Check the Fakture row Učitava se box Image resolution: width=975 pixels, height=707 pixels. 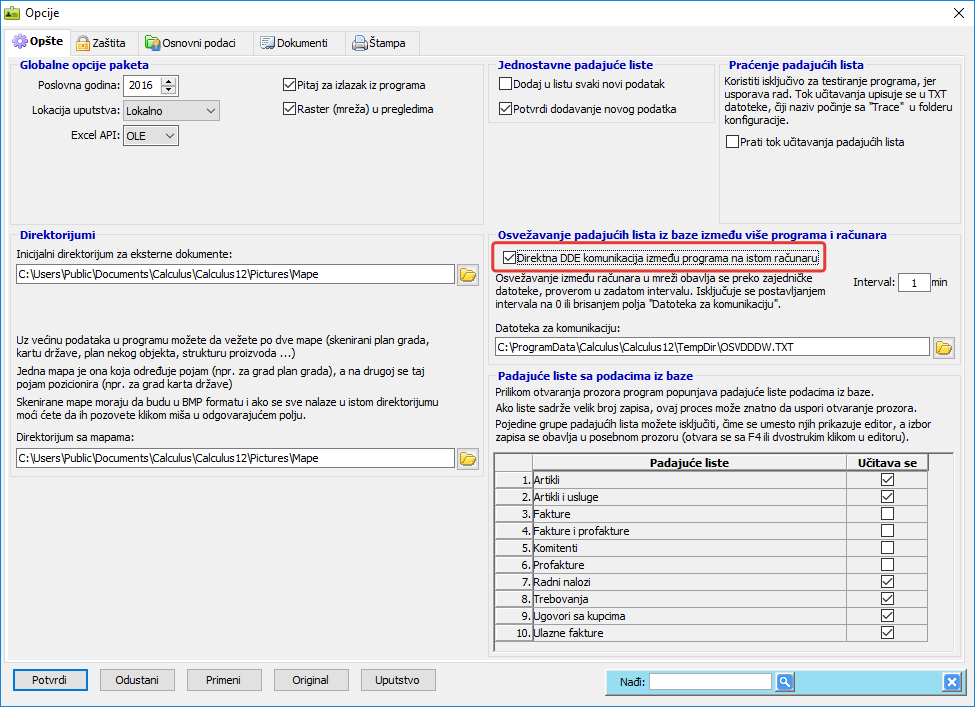[x=887, y=513]
